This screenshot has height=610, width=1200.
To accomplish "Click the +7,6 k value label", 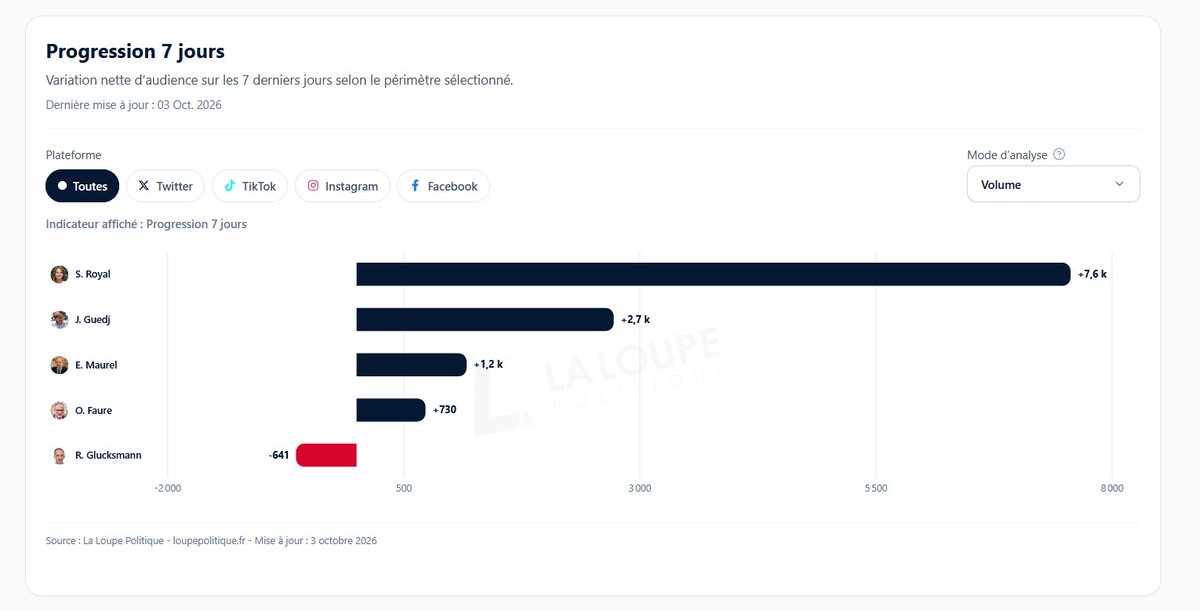I will pos(1092,274).
